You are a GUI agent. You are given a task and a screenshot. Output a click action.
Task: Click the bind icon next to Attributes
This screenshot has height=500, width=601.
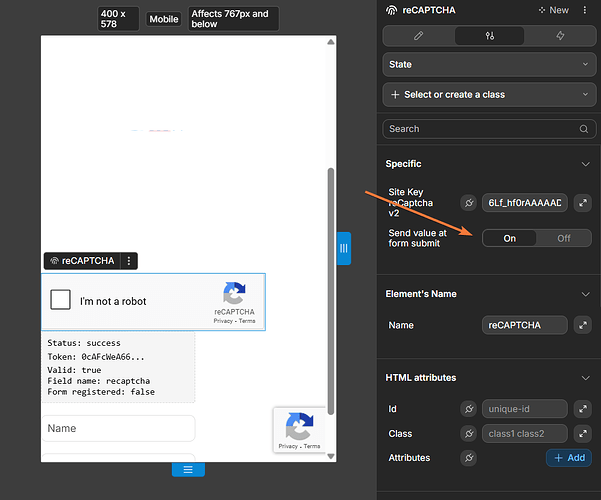pyautogui.click(x=469, y=458)
